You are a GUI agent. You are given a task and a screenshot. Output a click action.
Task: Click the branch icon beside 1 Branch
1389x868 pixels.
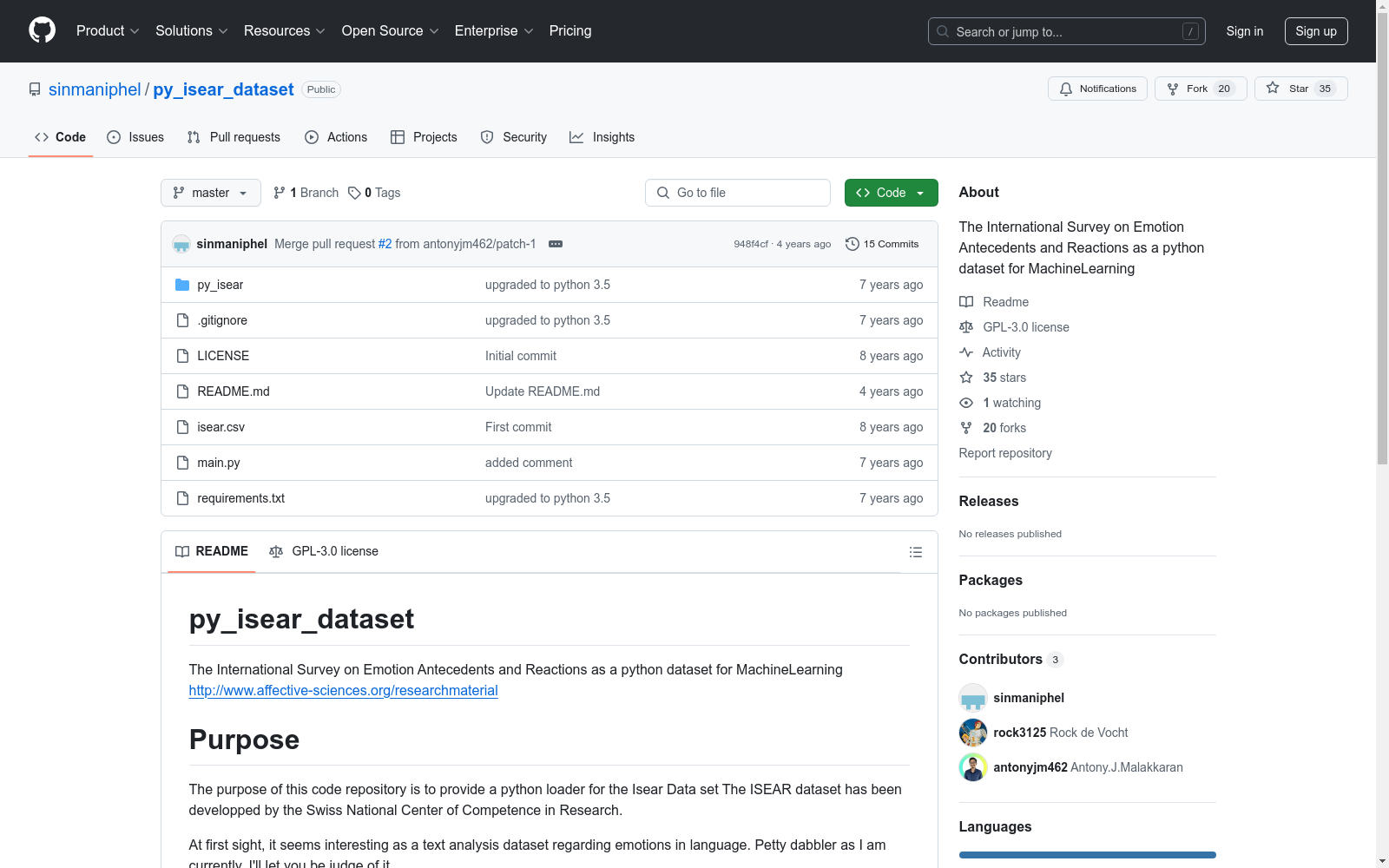click(x=280, y=193)
